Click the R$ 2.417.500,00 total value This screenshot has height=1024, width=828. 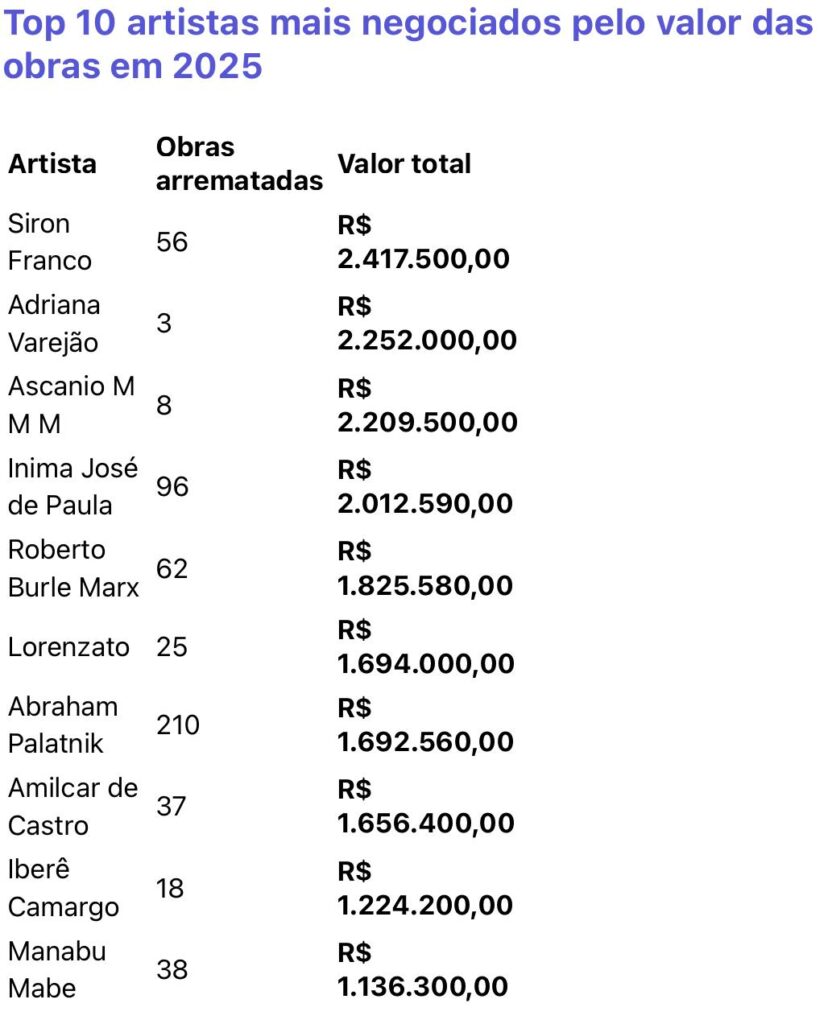[423, 242]
